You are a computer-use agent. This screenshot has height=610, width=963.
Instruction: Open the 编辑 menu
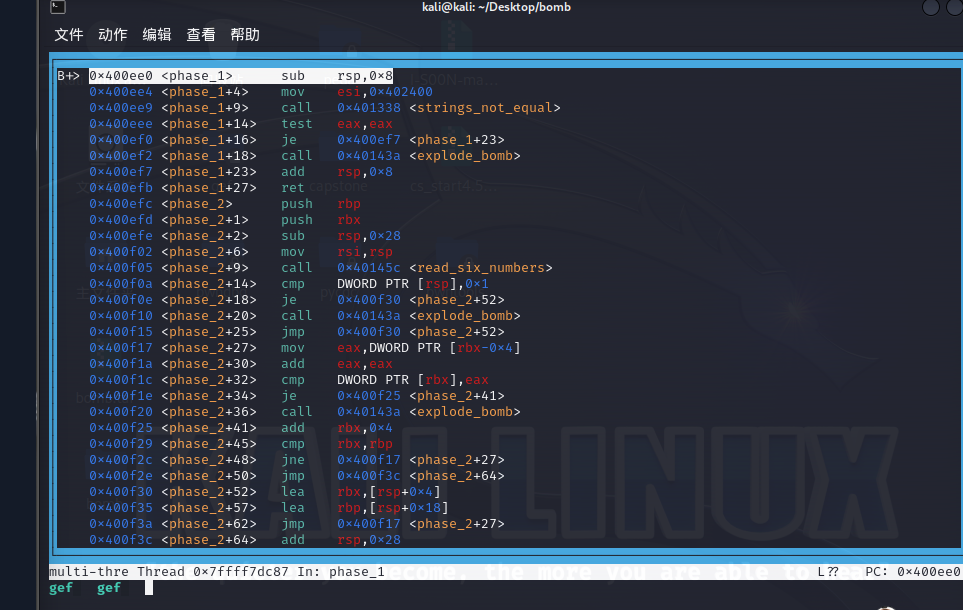157,35
